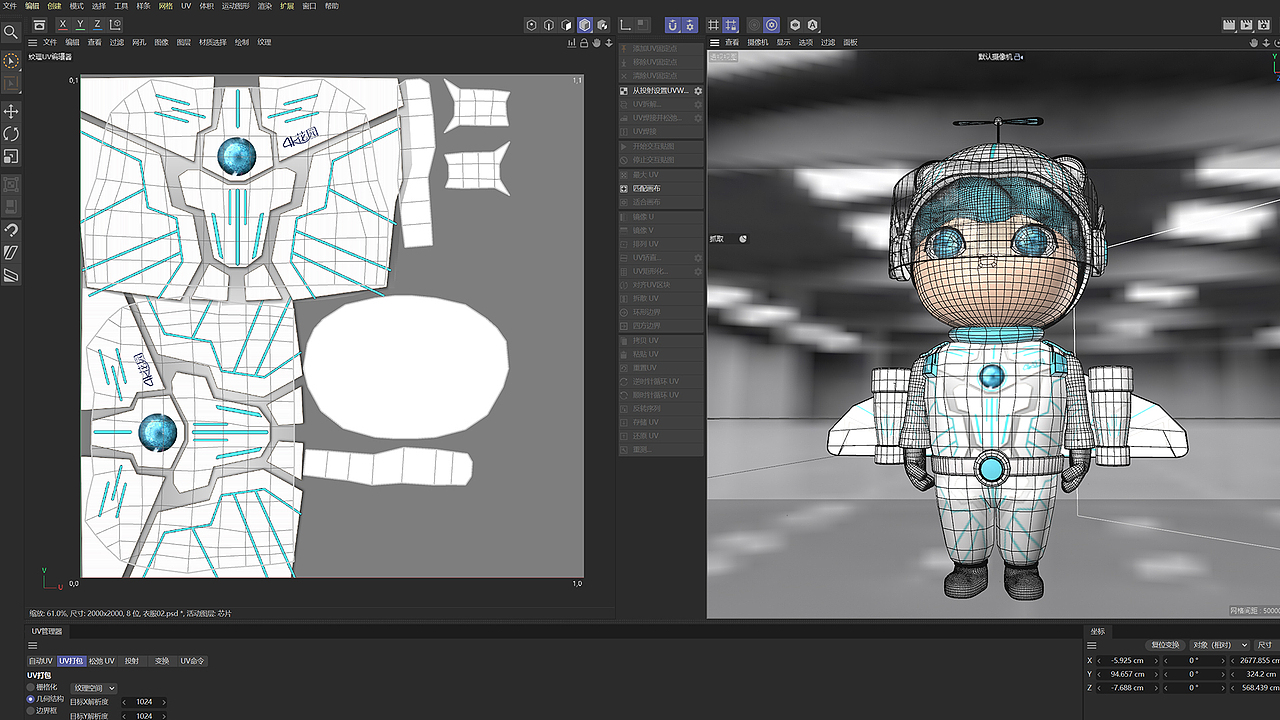Switch to the 投射 tab
Viewport: 1280px width, 720px height.
[132, 661]
